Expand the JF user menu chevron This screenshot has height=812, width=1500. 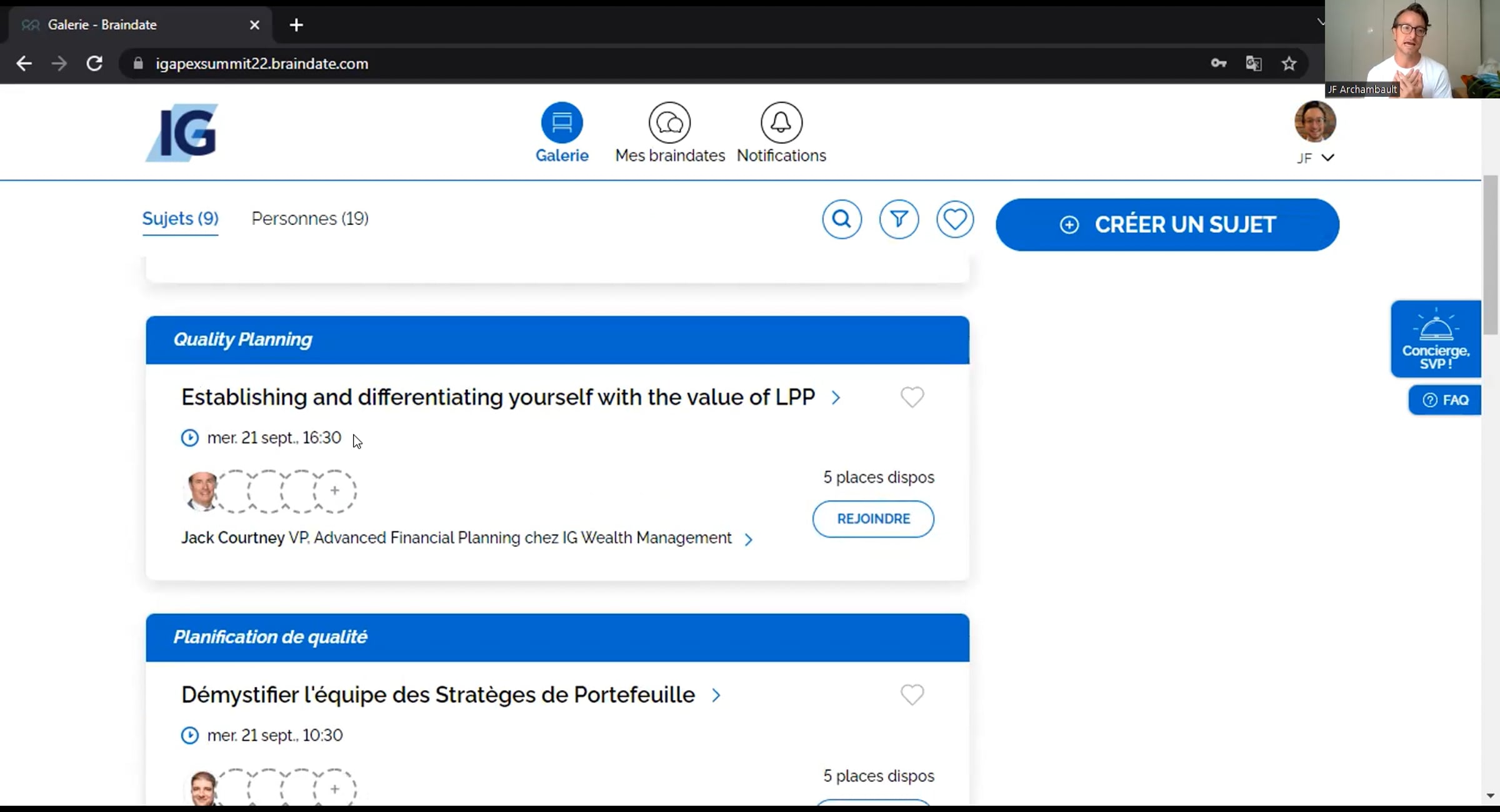1328,157
